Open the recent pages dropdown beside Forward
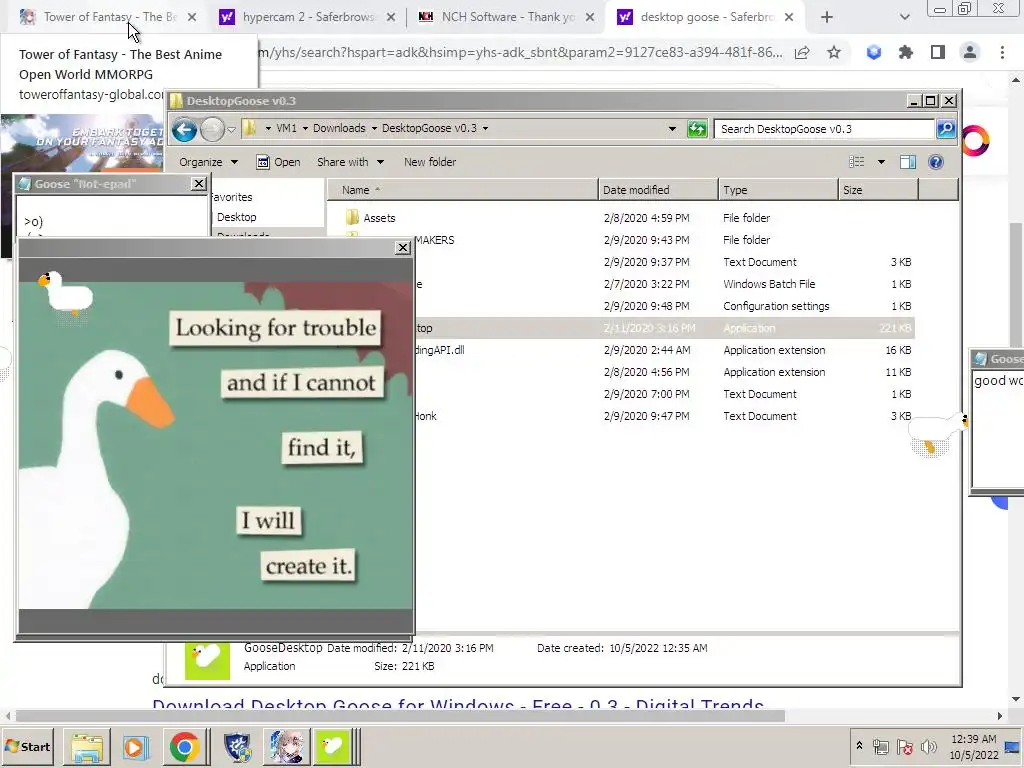This screenshot has width=1024, height=768. 231,129
